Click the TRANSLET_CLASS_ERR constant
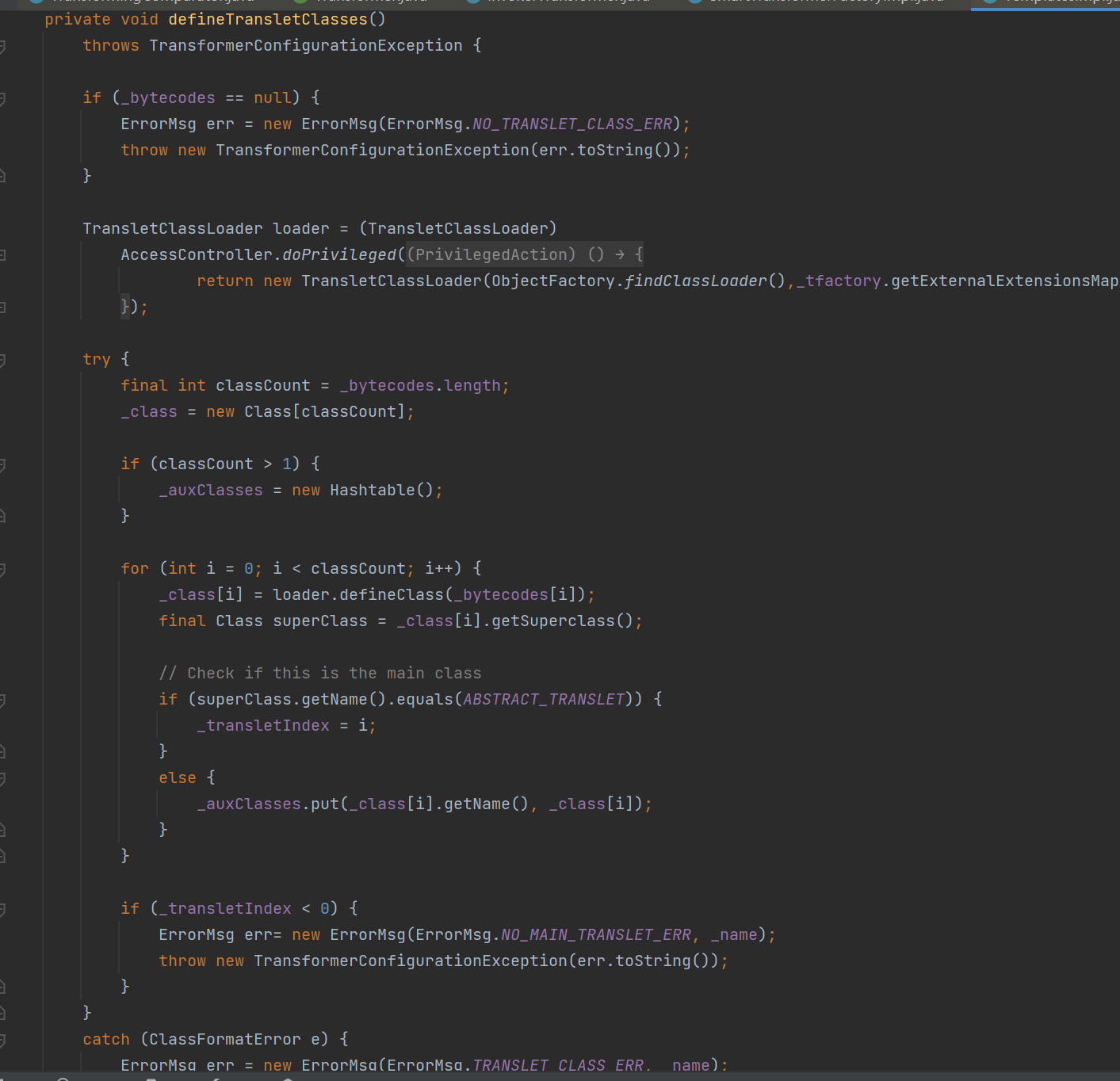The height and width of the screenshot is (1081, 1120). click(558, 1065)
